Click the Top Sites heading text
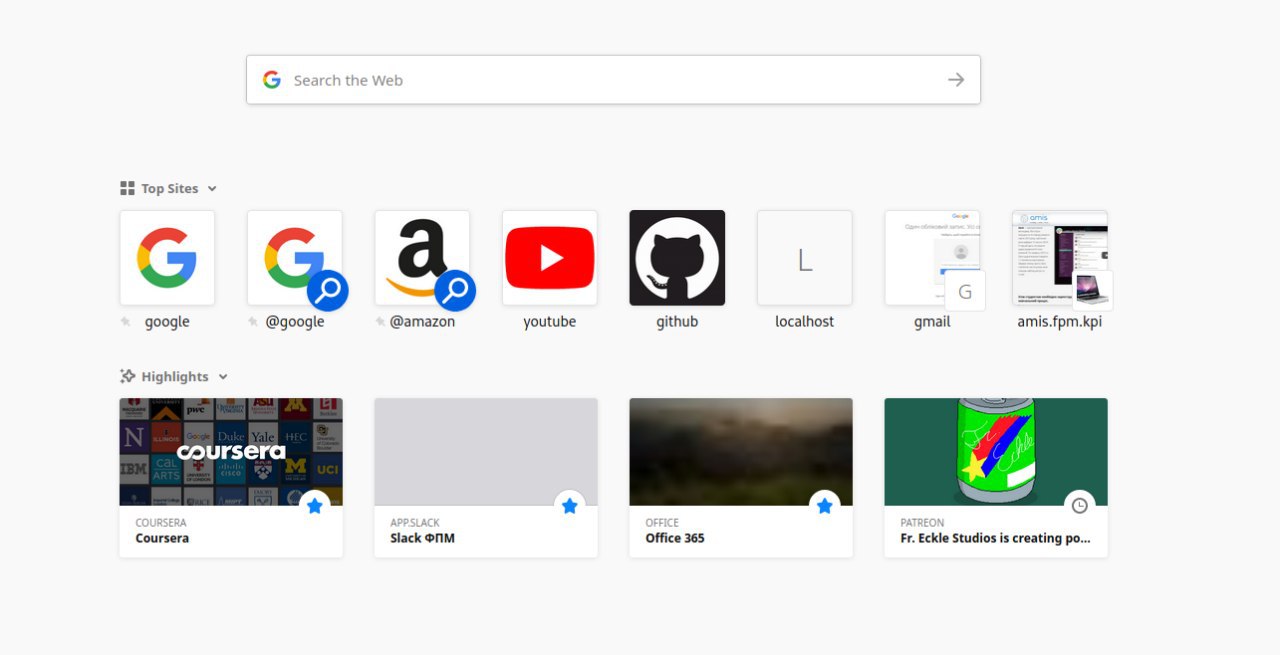This screenshot has height=655, width=1280. (170, 188)
